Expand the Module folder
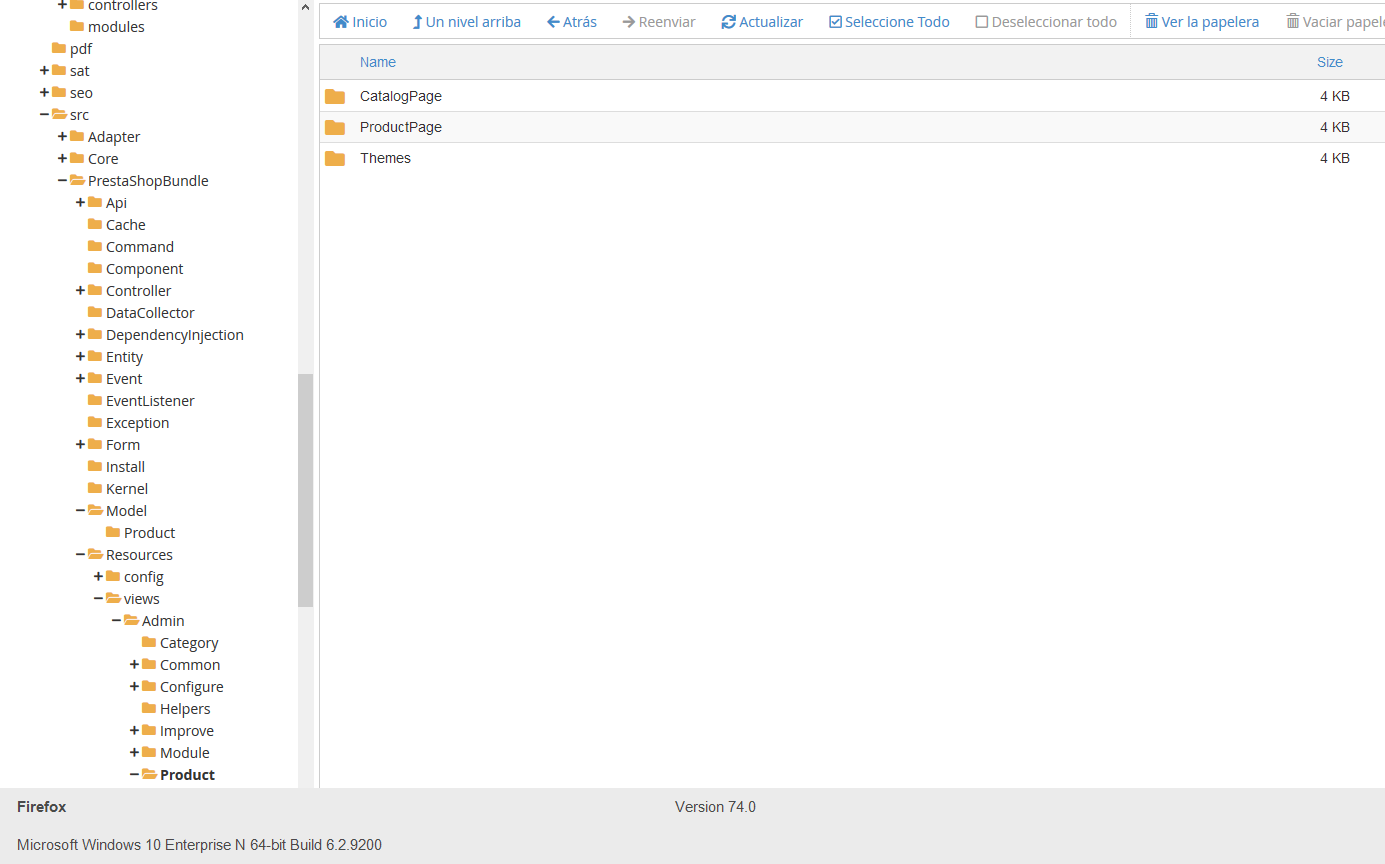Viewport: 1385px width, 864px height. pyautogui.click(x=134, y=752)
